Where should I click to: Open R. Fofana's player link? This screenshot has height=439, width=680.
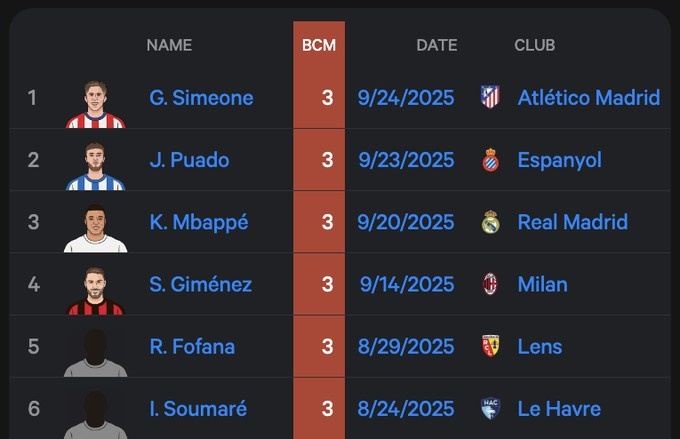[192, 346]
